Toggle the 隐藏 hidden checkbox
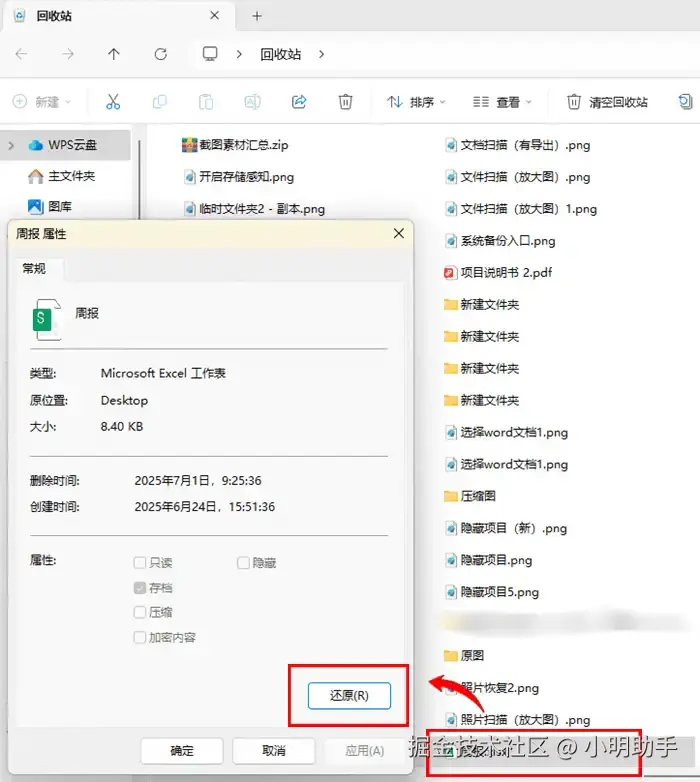The height and width of the screenshot is (782, 700). (x=243, y=563)
